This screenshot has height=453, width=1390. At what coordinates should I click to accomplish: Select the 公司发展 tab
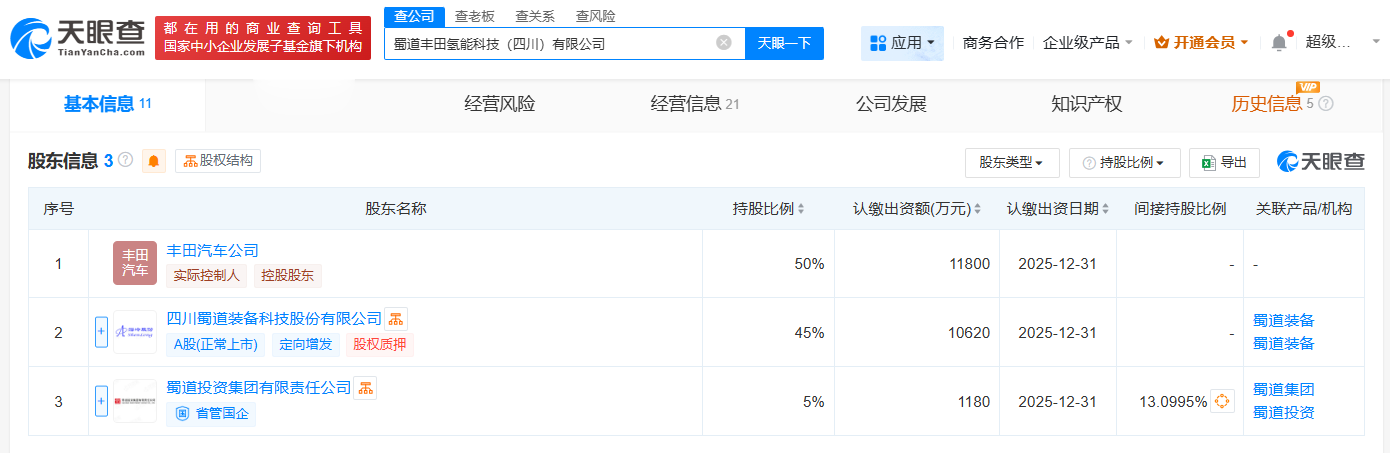tap(892, 104)
